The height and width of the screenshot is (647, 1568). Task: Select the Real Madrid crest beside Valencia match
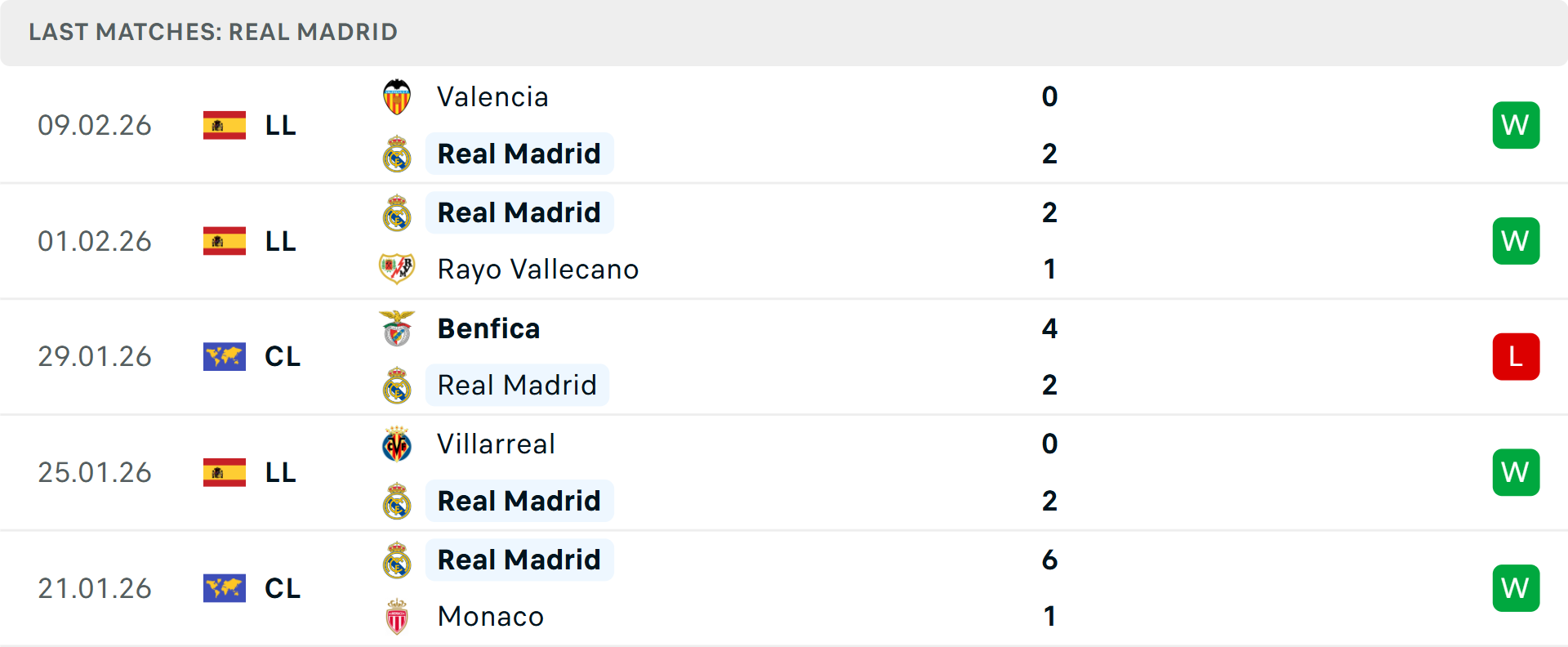398,154
